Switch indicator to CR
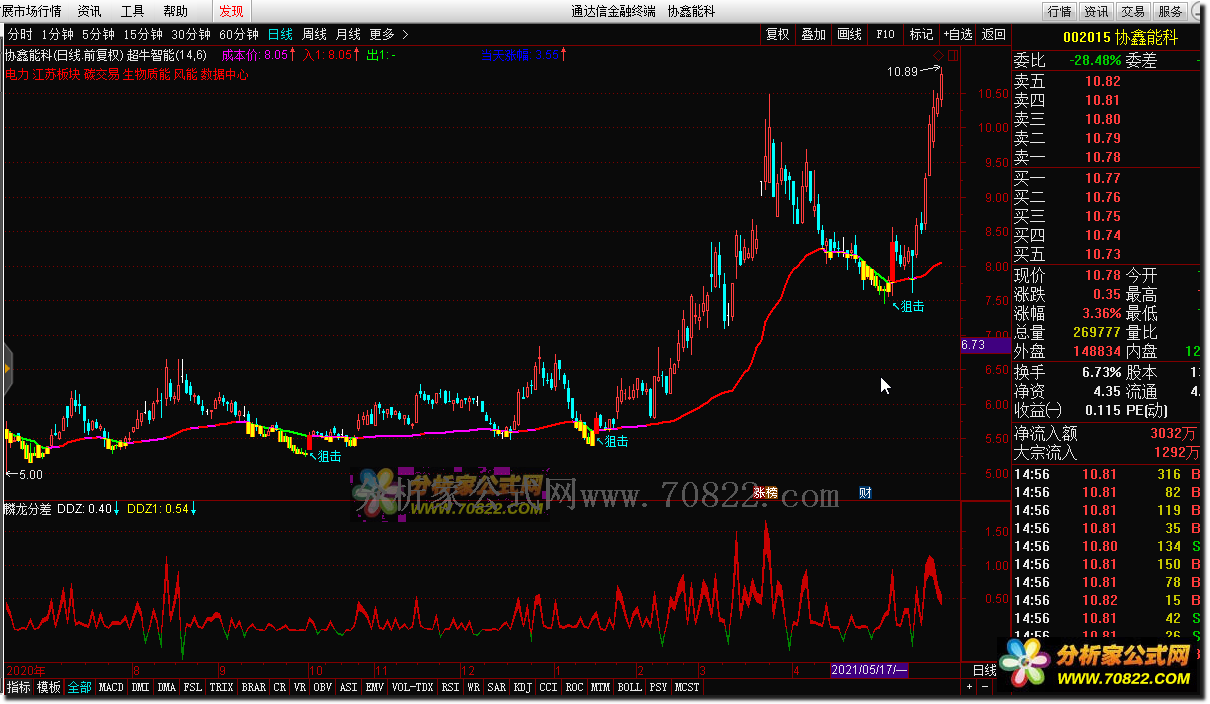 click(280, 688)
